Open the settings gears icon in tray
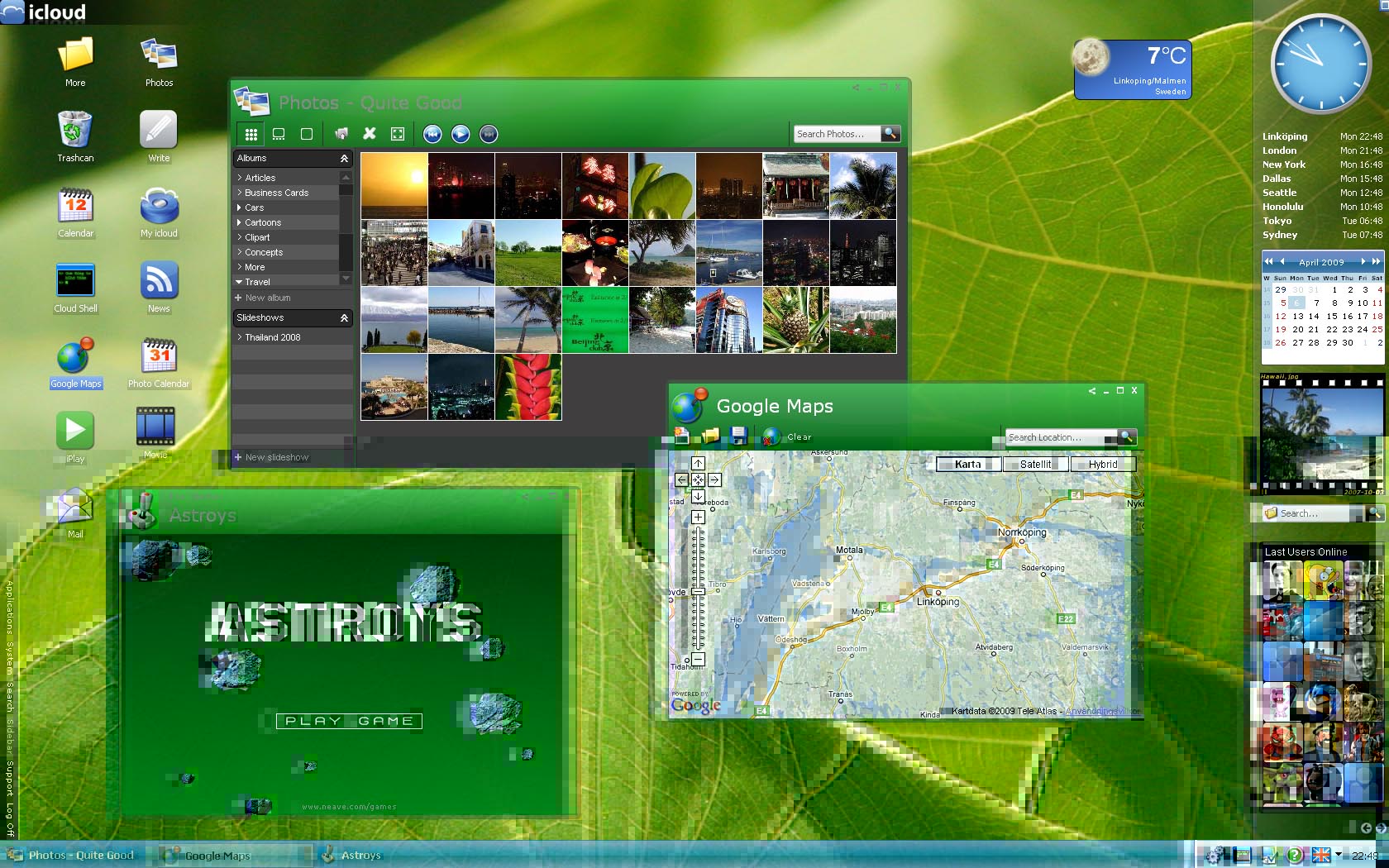This screenshot has height=868, width=1389. coord(1214,856)
